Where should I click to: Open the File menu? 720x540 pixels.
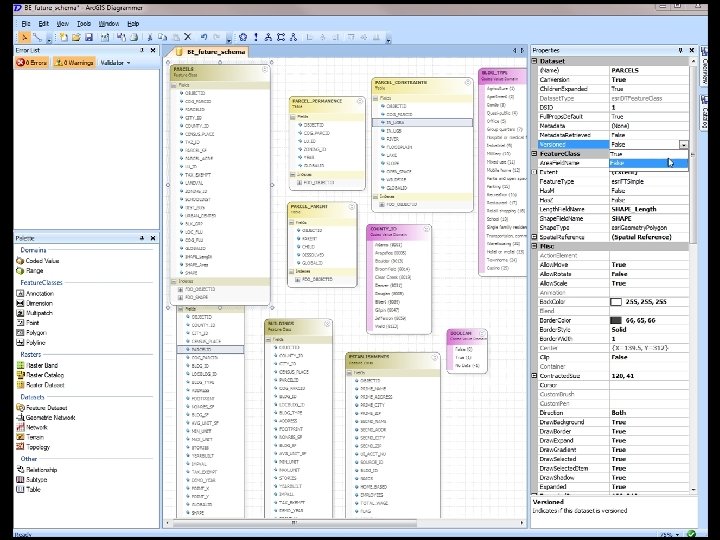point(26,23)
